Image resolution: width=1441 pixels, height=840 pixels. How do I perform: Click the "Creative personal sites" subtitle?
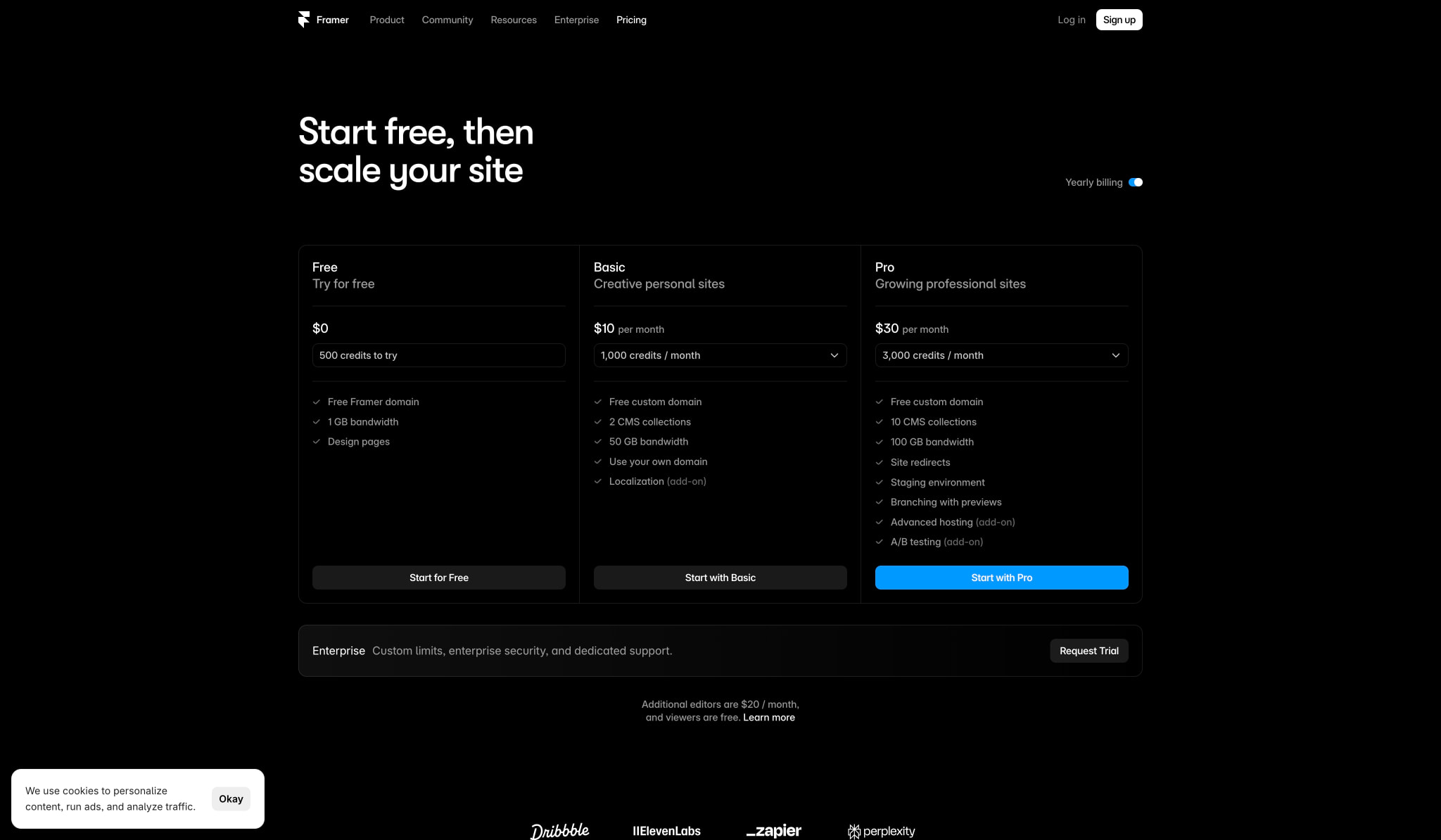(x=659, y=284)
